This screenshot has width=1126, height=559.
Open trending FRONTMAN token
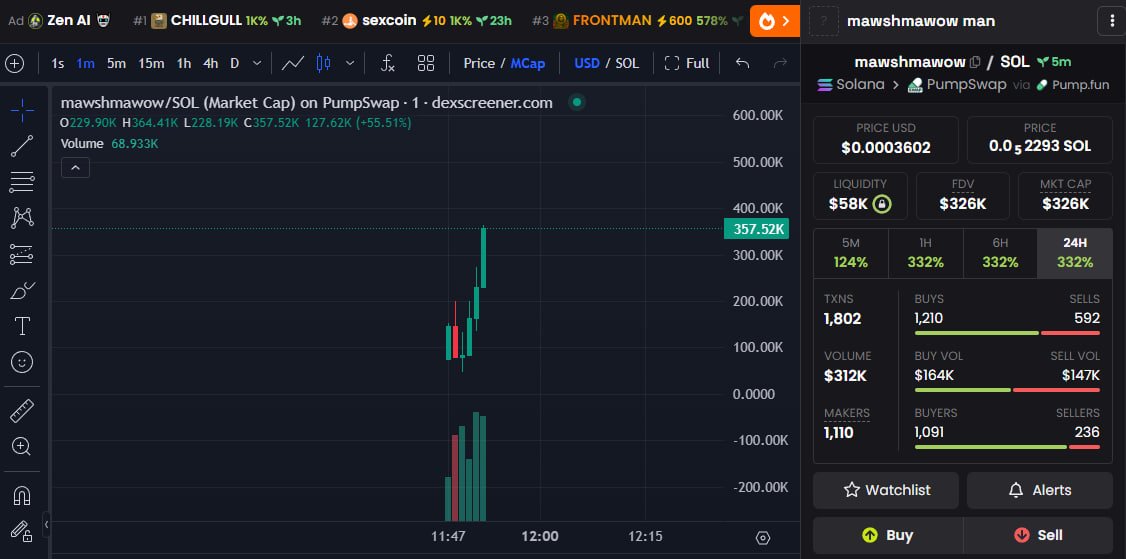coord(638,21)
